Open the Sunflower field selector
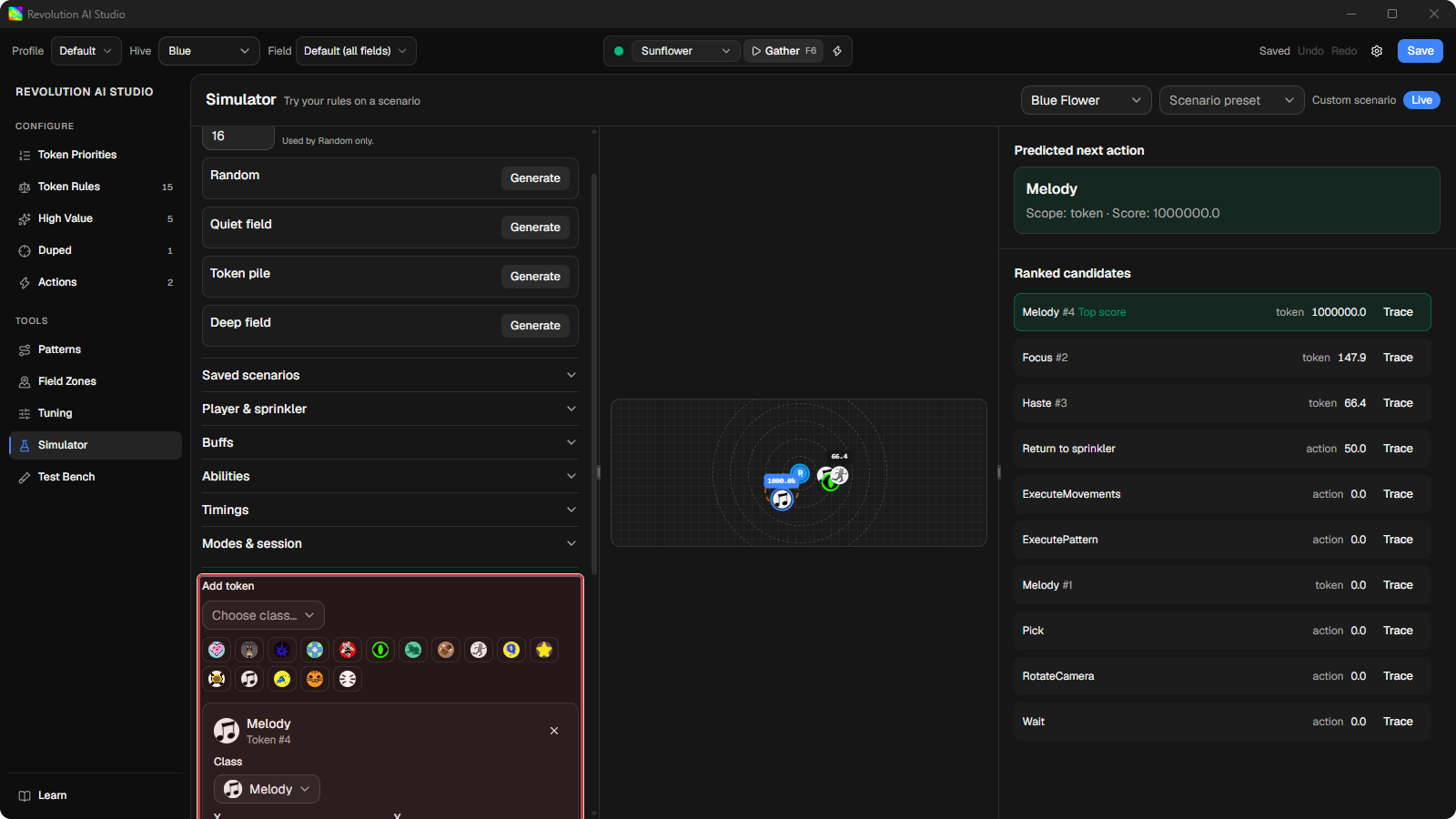Image resolution: width=1456 pixels, height=819 pixels. [x=685, y=51]
